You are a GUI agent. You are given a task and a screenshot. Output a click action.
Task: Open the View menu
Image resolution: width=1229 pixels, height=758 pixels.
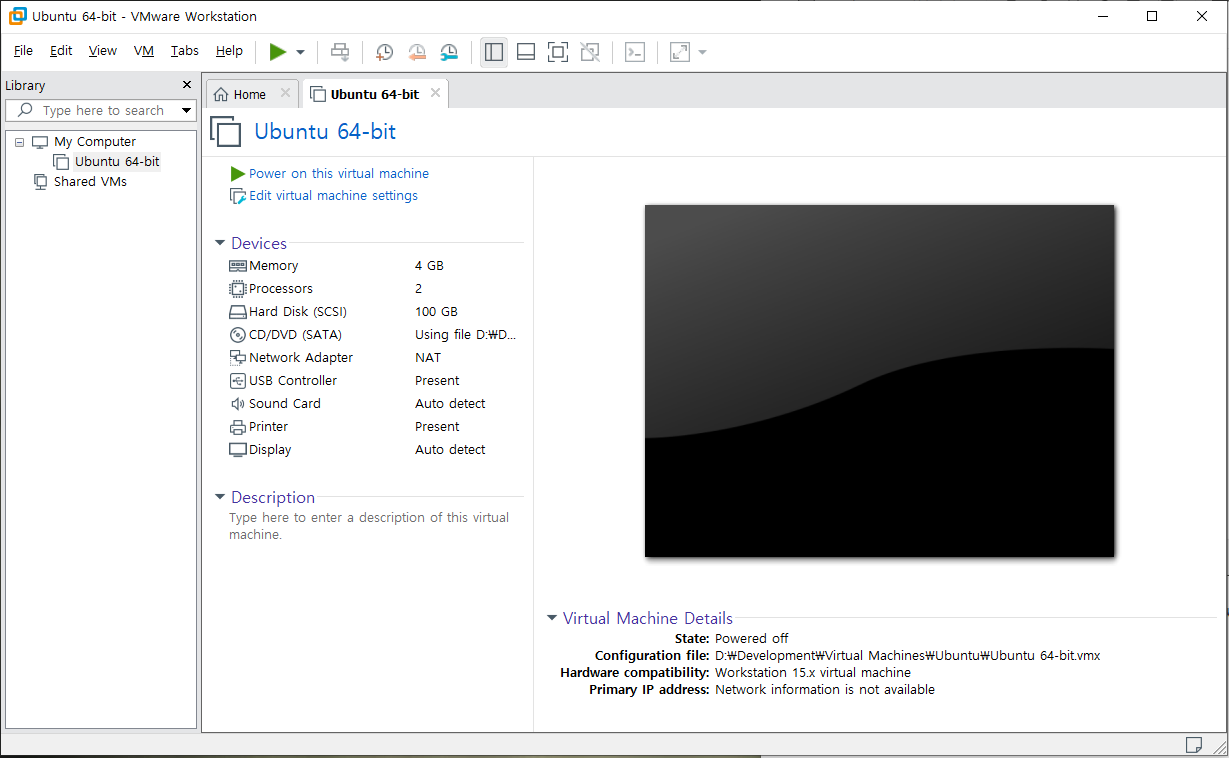[x=103, y=51]
